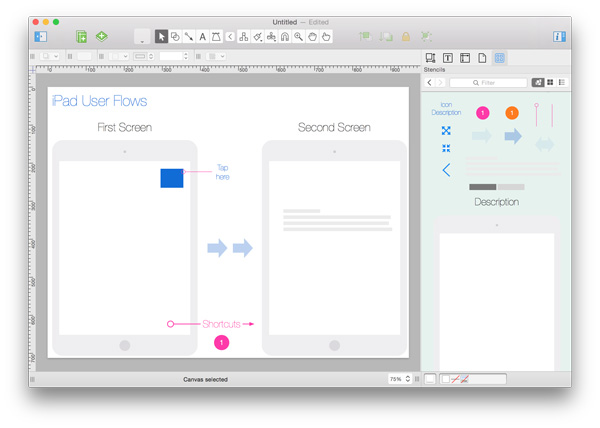Click the green New Canvas icon
600x428 pixels.
(x=81, y=37)
